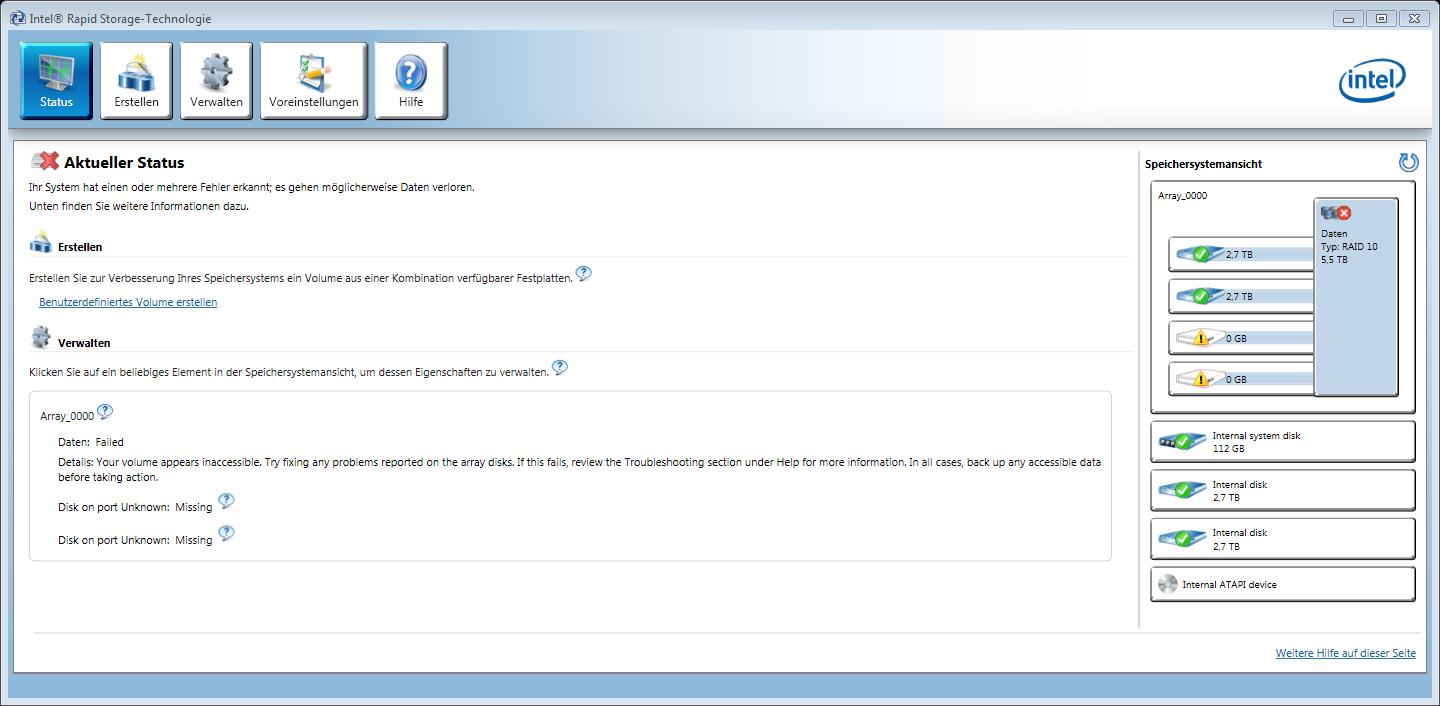Image resolution: width=1440 pixels, height=706 pixels.
Task: Click the Intel logo
Action: pyautogui.click(x=1372, y=82)
